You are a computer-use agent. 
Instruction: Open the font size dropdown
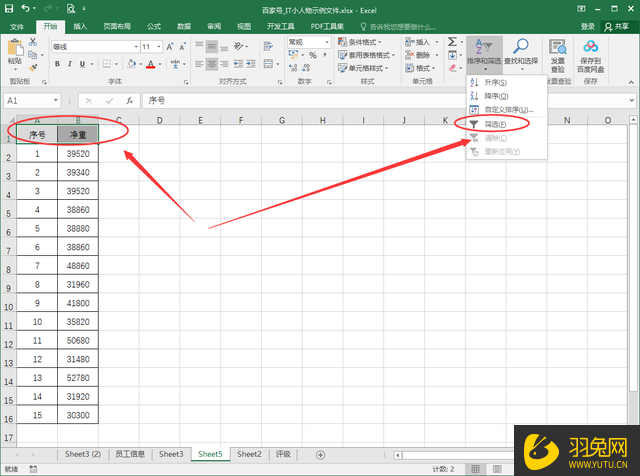[159, 47]
